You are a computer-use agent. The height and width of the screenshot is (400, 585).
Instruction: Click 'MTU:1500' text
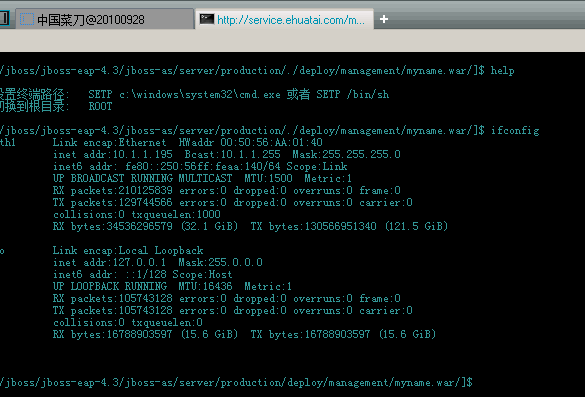(x=268, y=178)
